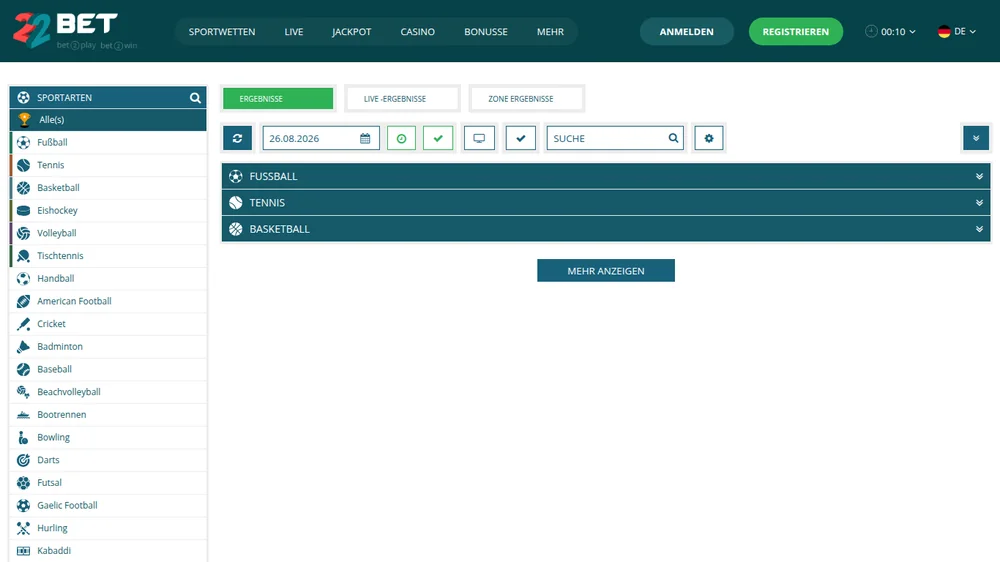
Task: Click the Tischtennis paddle icon
Action: click(x=24, y=256)
